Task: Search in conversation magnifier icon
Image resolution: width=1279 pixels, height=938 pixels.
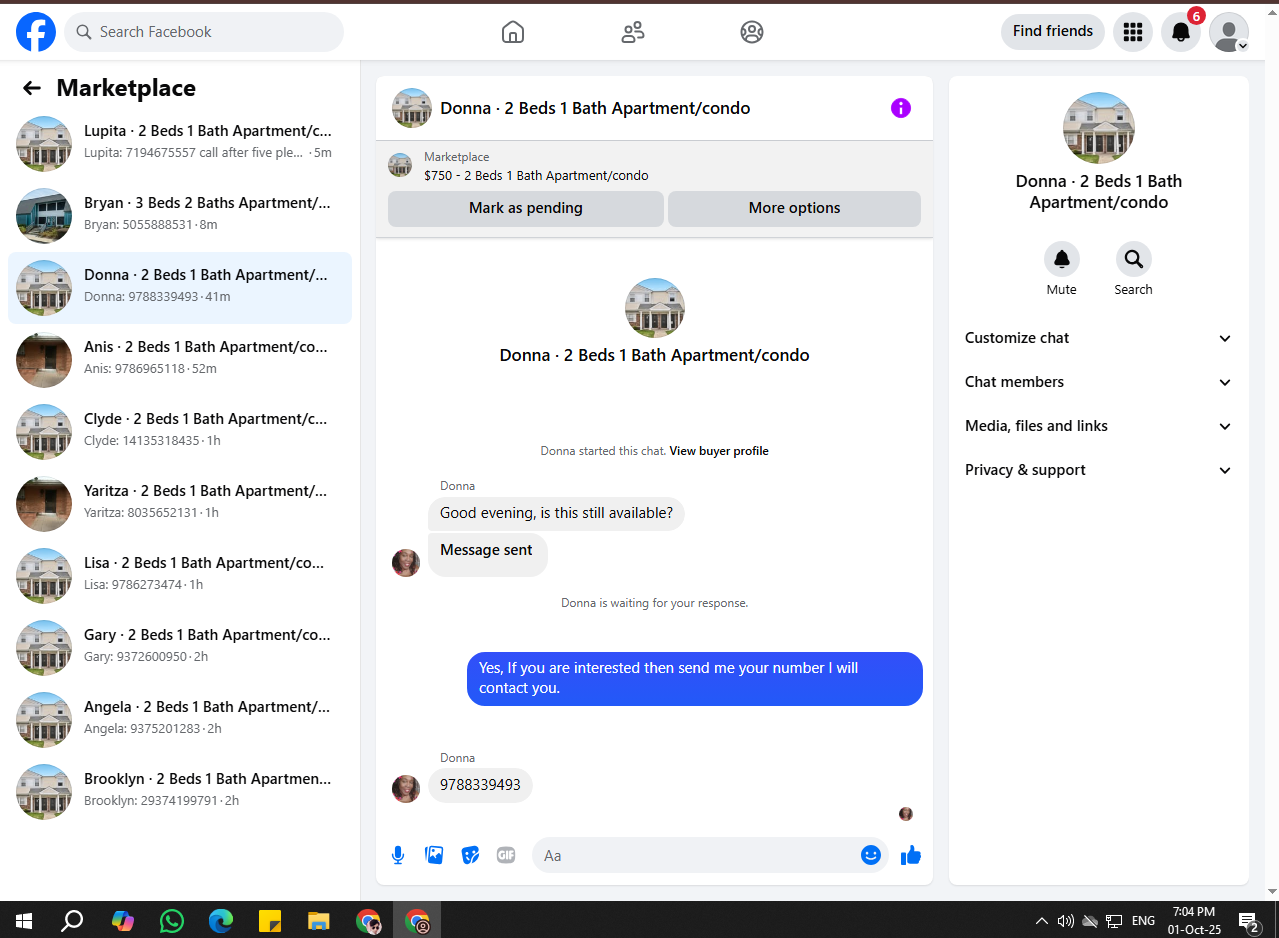Action: (x=1134, y=259)
